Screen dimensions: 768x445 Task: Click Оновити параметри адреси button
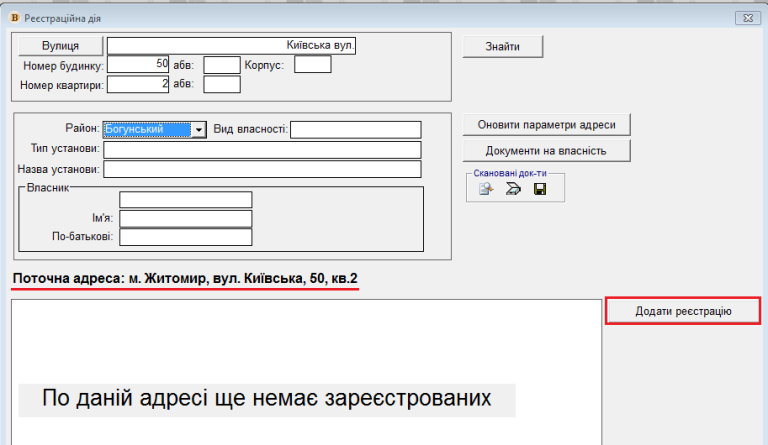coord(546,125)
